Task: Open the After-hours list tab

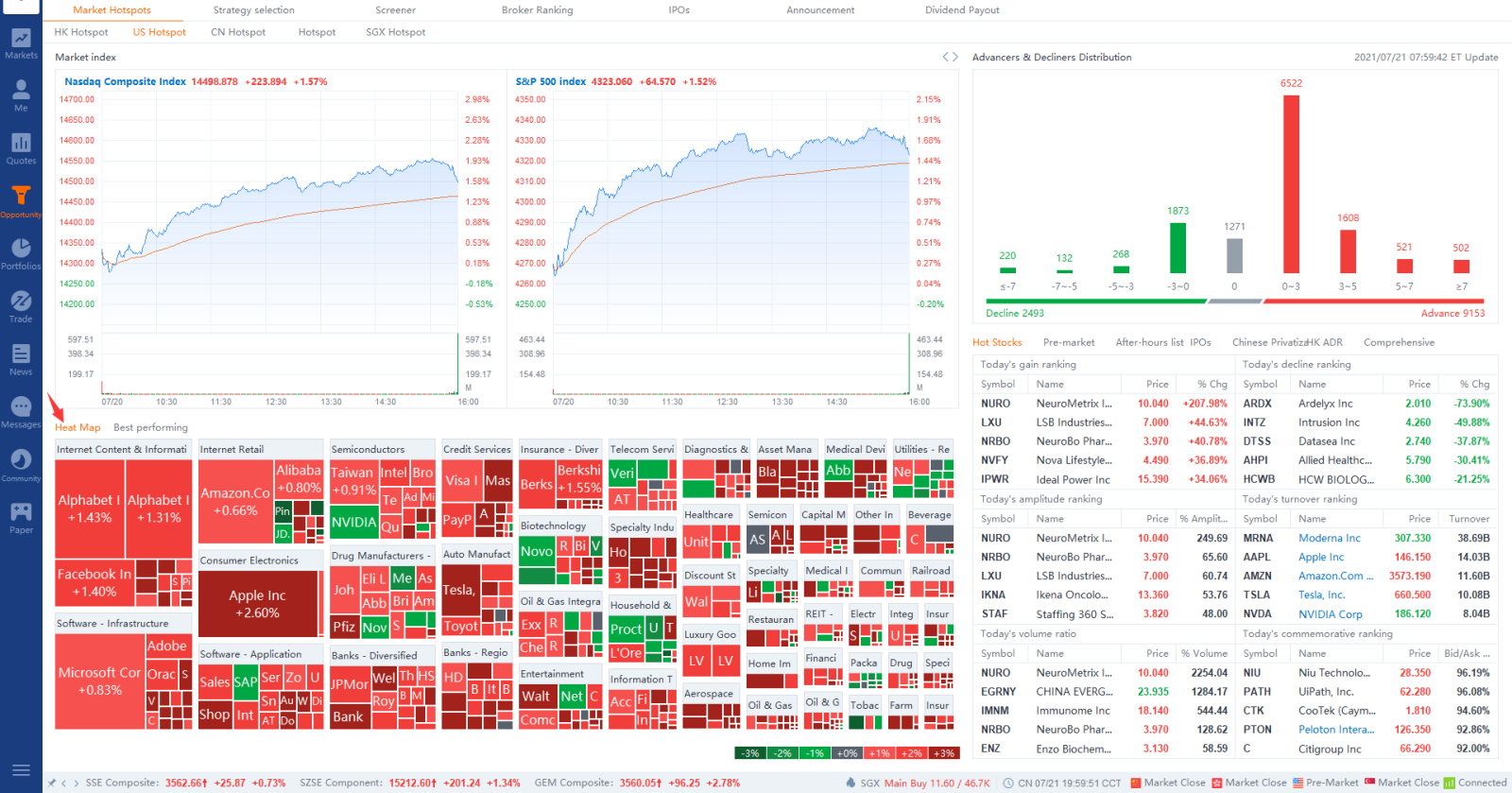Action: coord(1149,342)
